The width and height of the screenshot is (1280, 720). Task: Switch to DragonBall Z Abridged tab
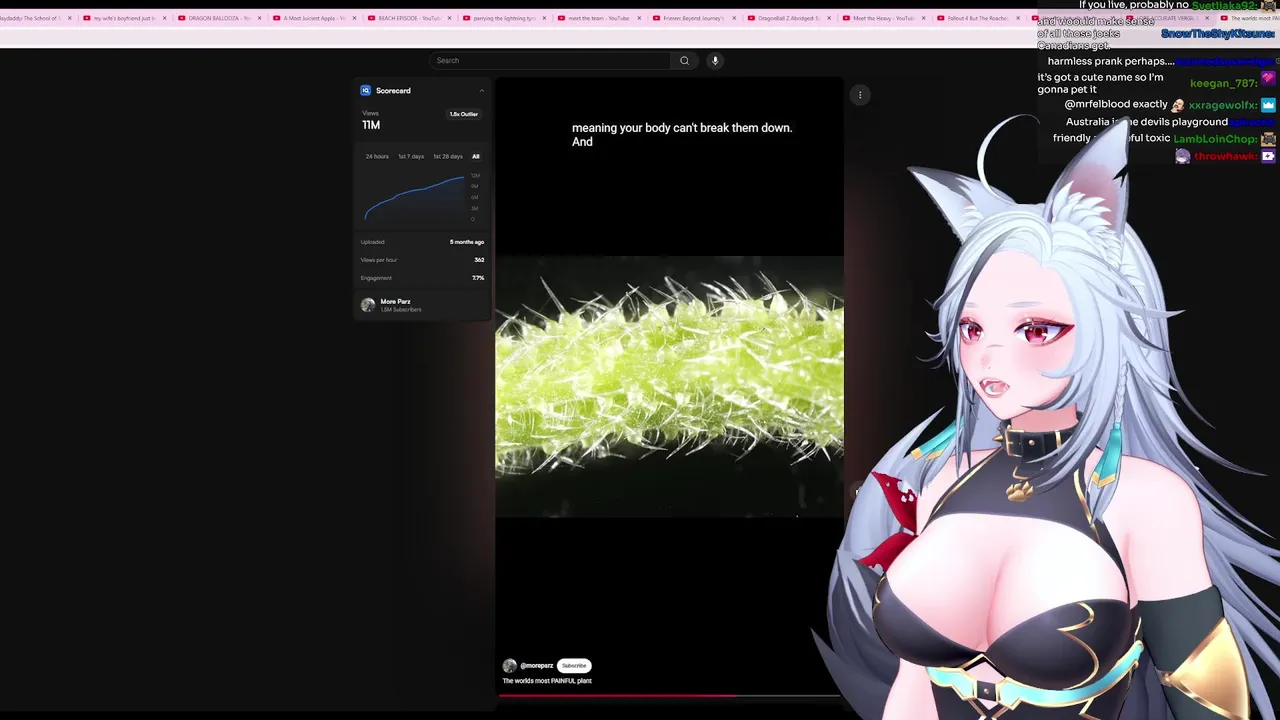pos(788,18)
